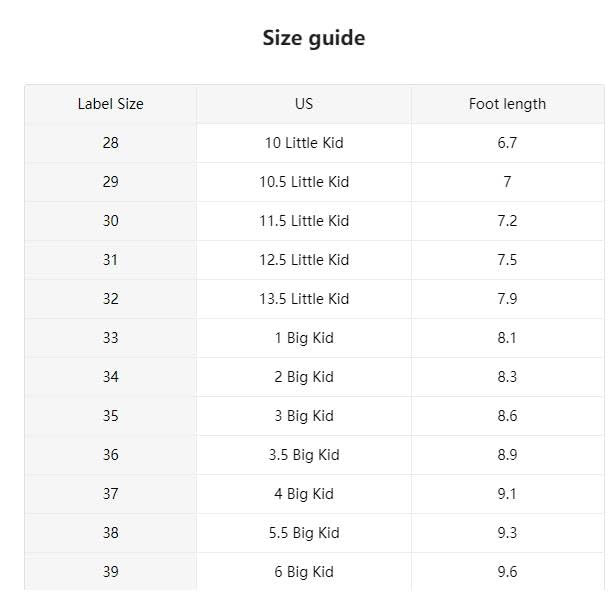The image size is (610, 603).
Task: Select the 7.9 foot length value
Action: [x=507, y=299]
